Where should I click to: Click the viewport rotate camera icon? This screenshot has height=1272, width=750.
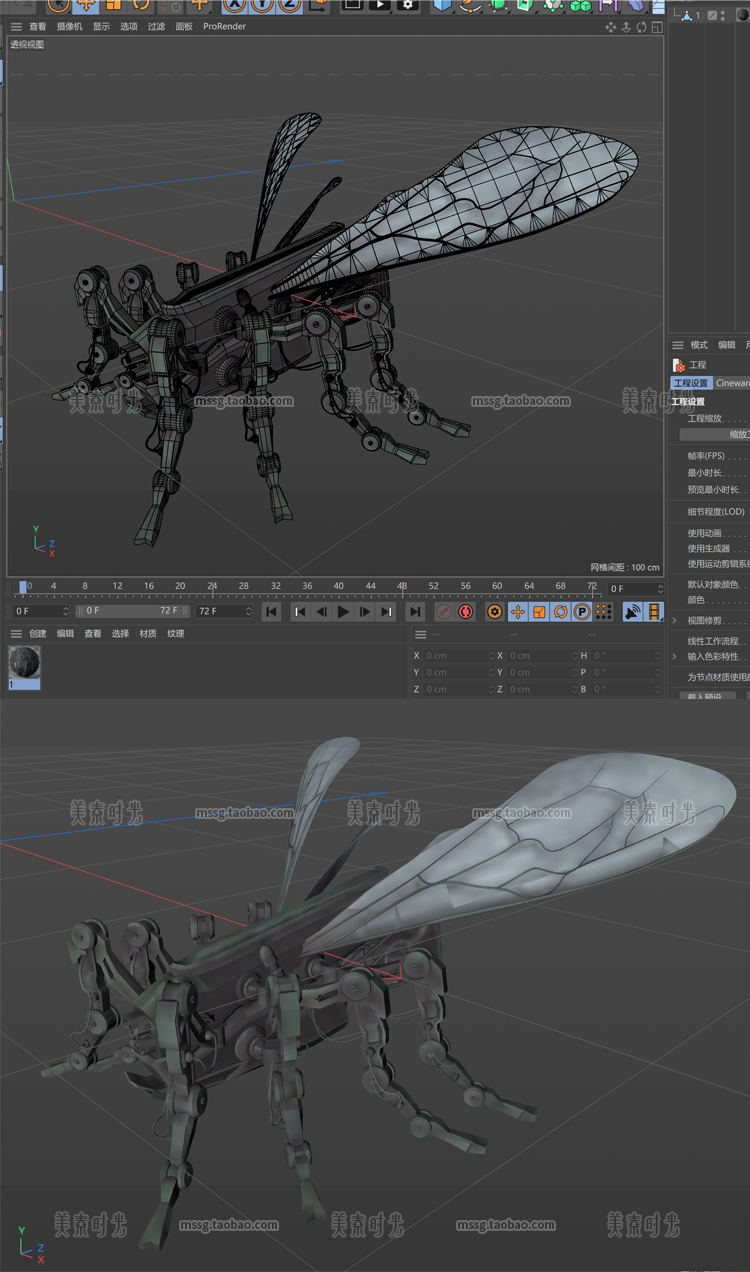tap(641, 27)
